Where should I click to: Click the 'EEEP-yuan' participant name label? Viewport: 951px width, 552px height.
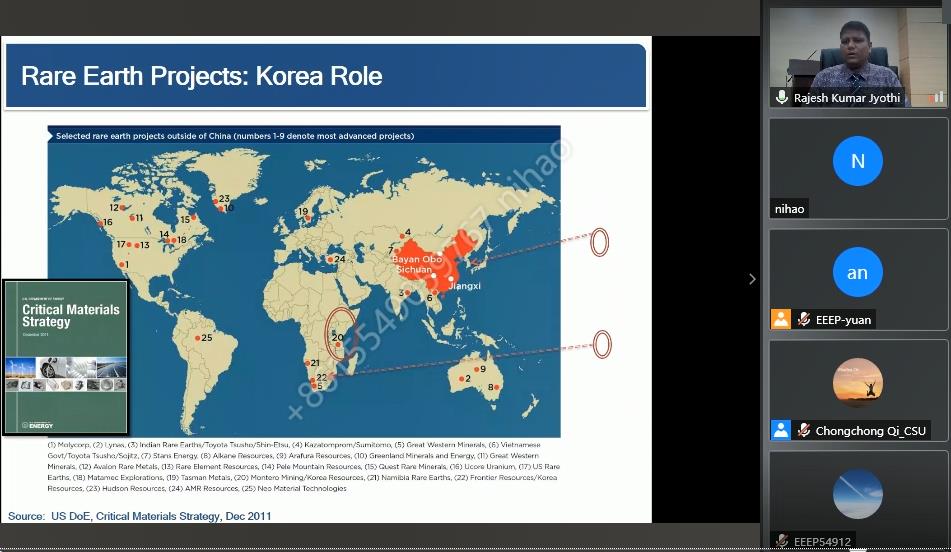[x=843, y=320]
